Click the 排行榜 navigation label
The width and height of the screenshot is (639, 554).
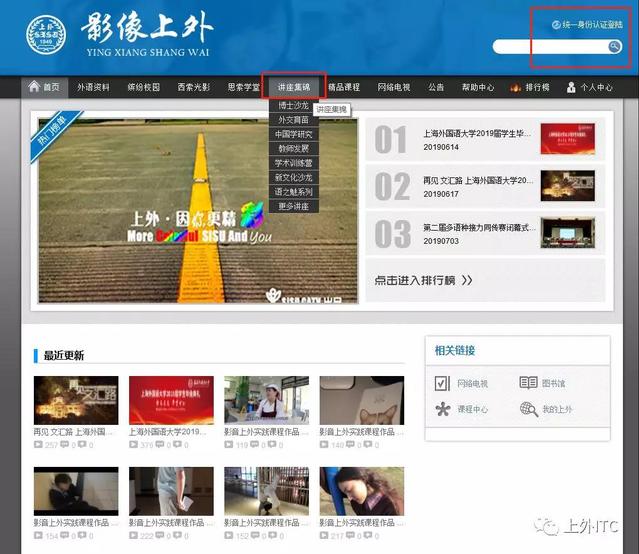[x=537, y=87]
